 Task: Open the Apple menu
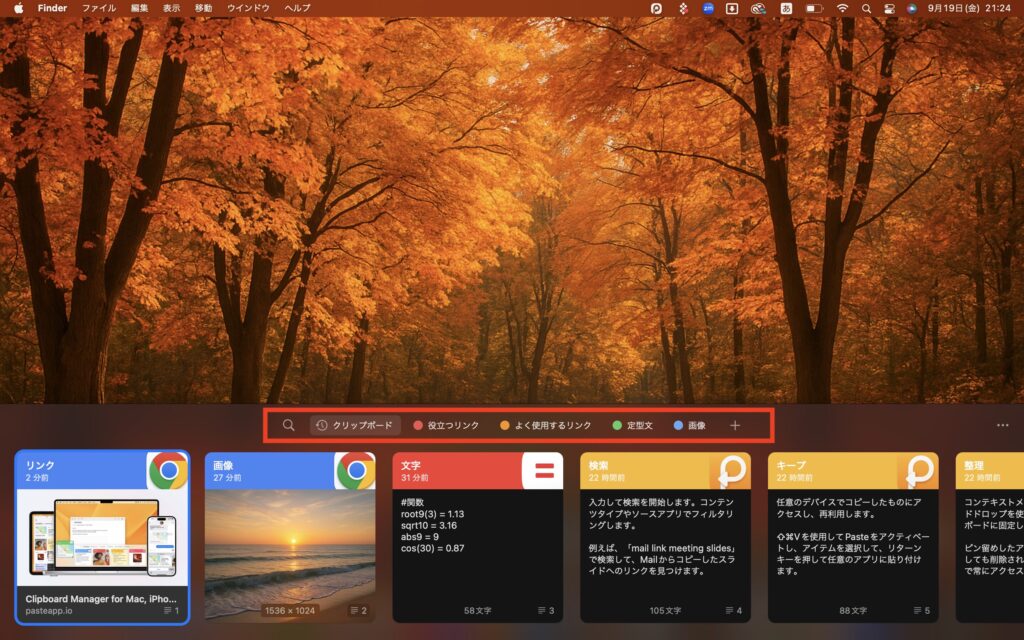point(18,8)
